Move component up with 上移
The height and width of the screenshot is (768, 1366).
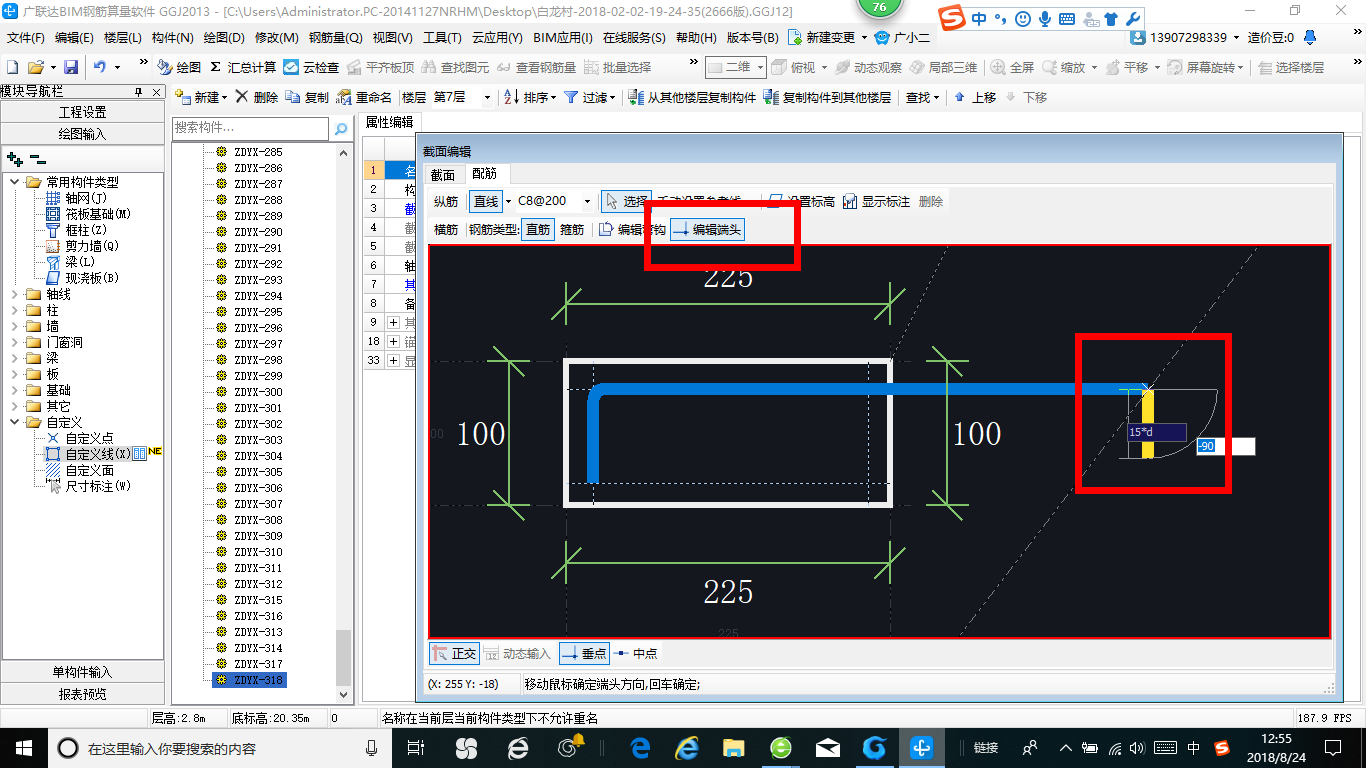[975, 97]
